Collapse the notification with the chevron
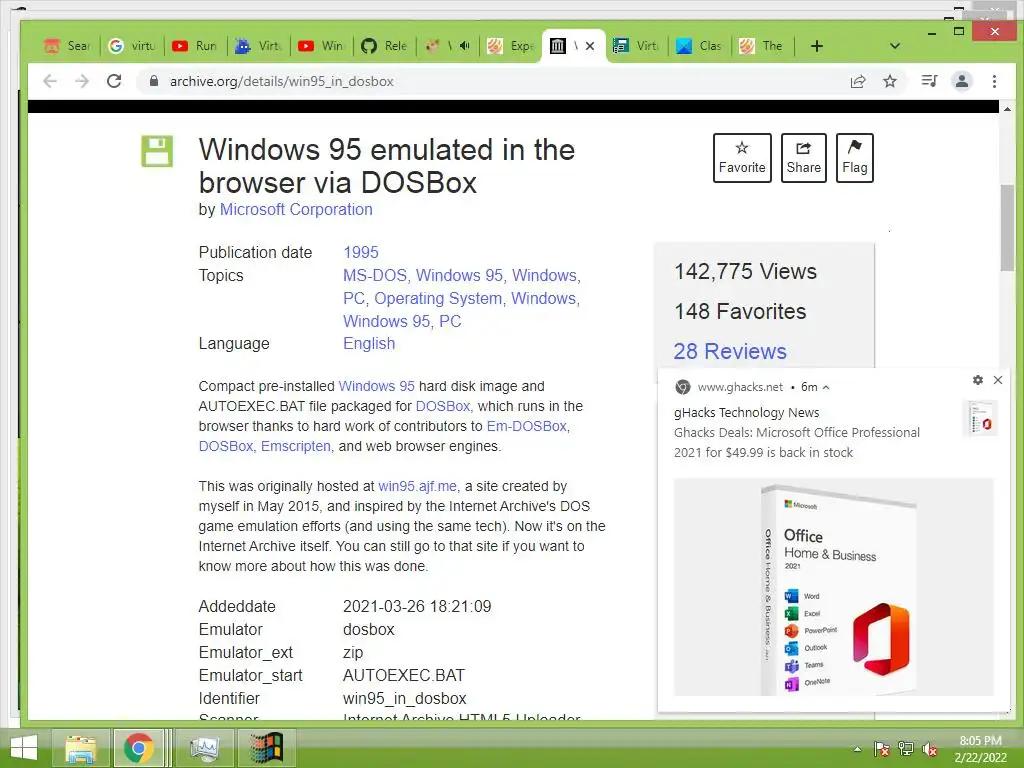This screenshot has height=768, width=1024. pos(826,387)
